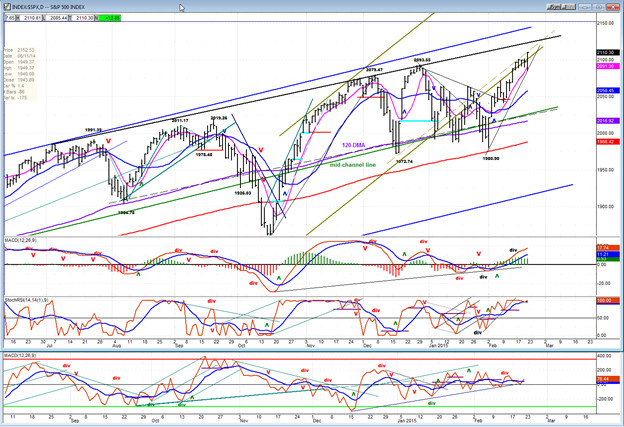The height and width of the screenshot is (427, 624).
Task: Click the mid-channel line green annotation
Action: 353,165
